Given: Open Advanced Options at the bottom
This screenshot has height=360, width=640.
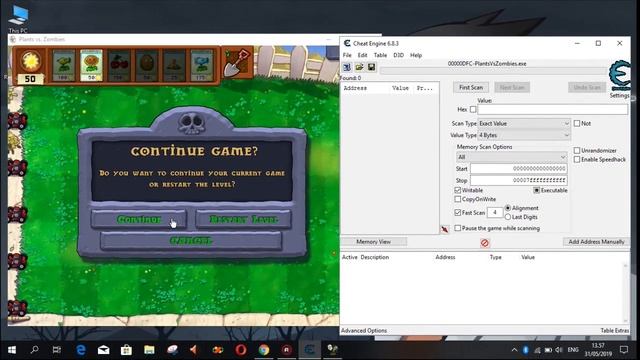Looking at the screenshot, I should 364,331.
